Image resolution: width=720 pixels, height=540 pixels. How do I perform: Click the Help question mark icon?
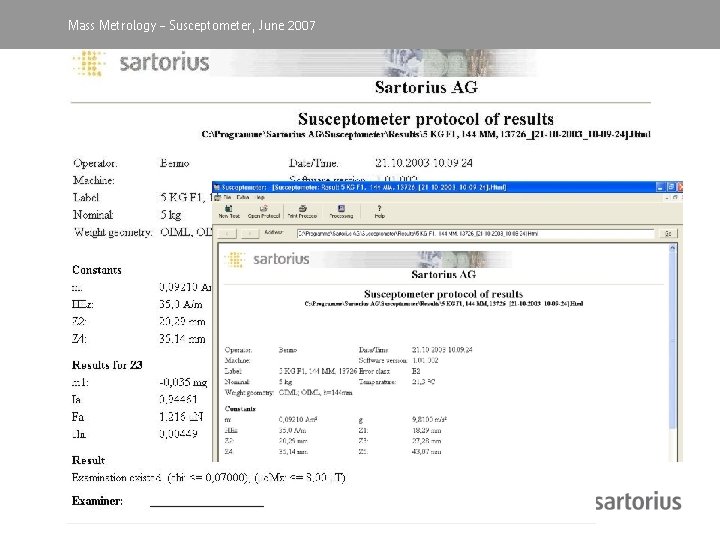coord(379,208)
